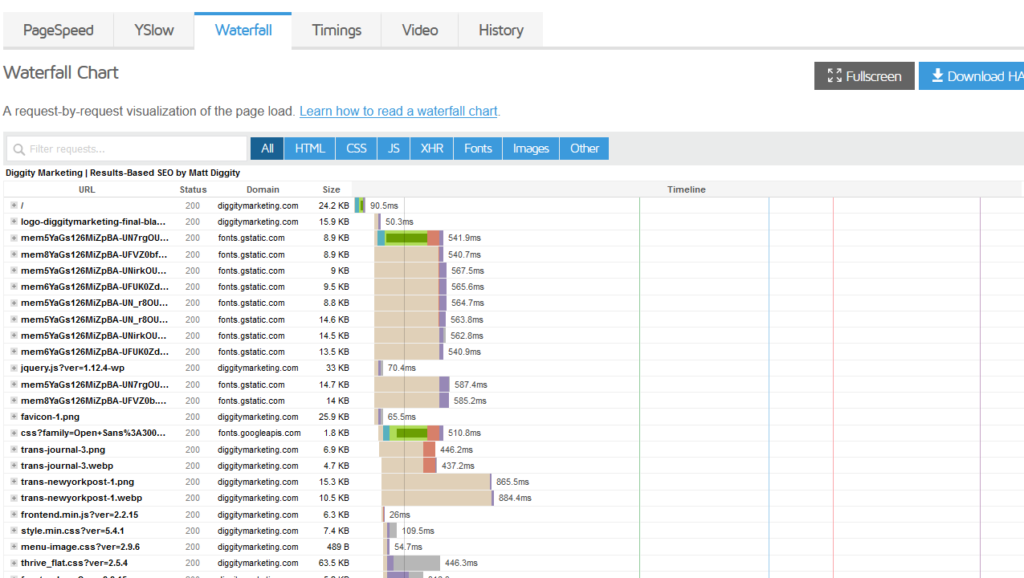The height and width of the screenshot is (578, 1024).
Task: Go to the History tab
Action: (x=500, y=30)
